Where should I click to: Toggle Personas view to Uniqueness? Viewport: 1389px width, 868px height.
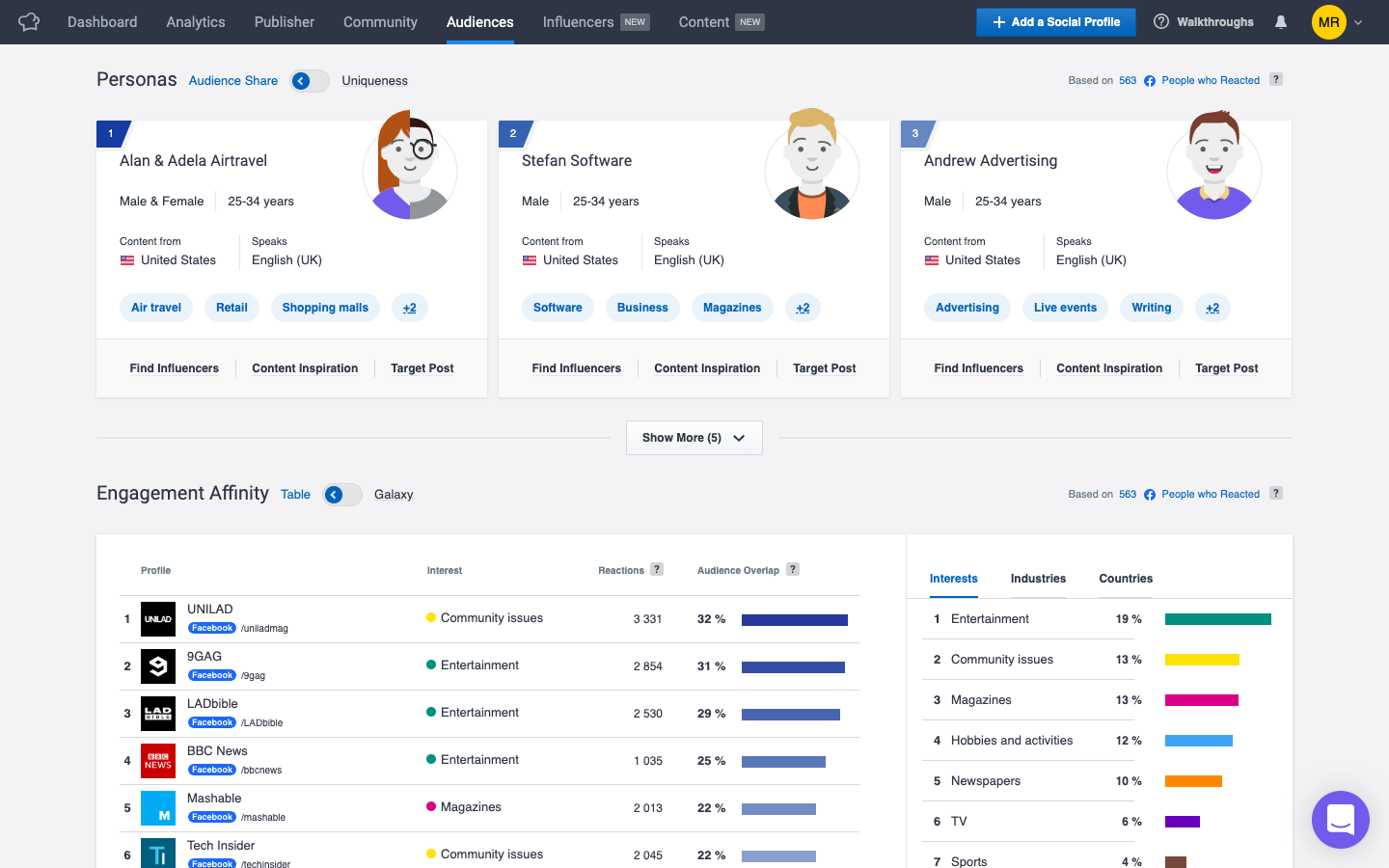click(309, 81)
